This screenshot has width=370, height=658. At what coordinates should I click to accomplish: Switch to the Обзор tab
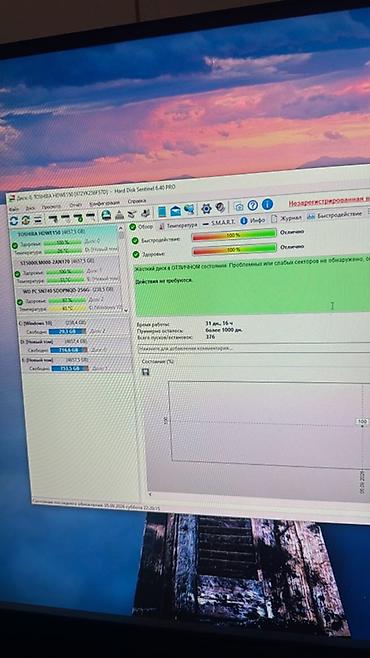tap(142, 227)
